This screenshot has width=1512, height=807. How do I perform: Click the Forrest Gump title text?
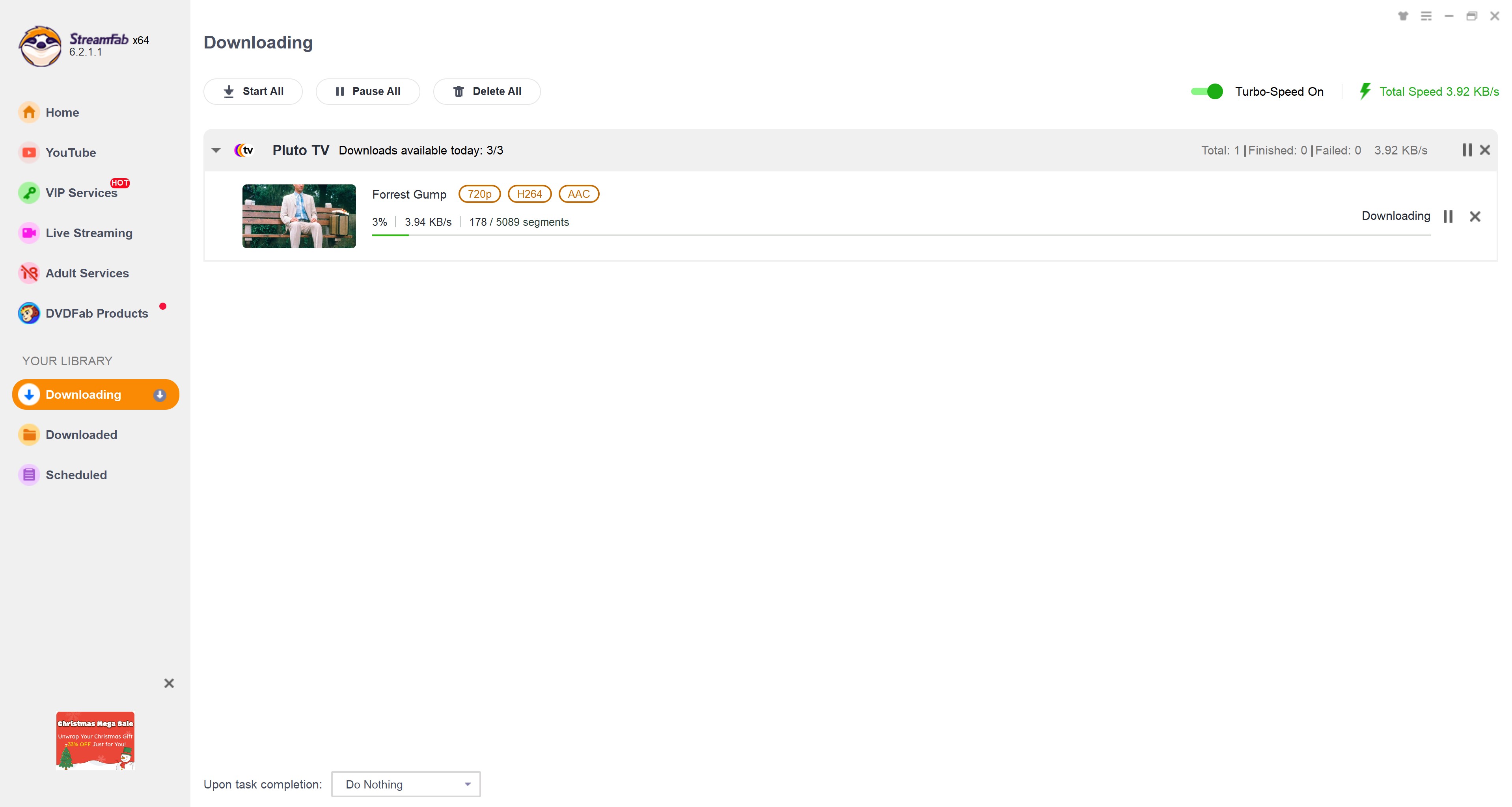click(x=409, y=194)
